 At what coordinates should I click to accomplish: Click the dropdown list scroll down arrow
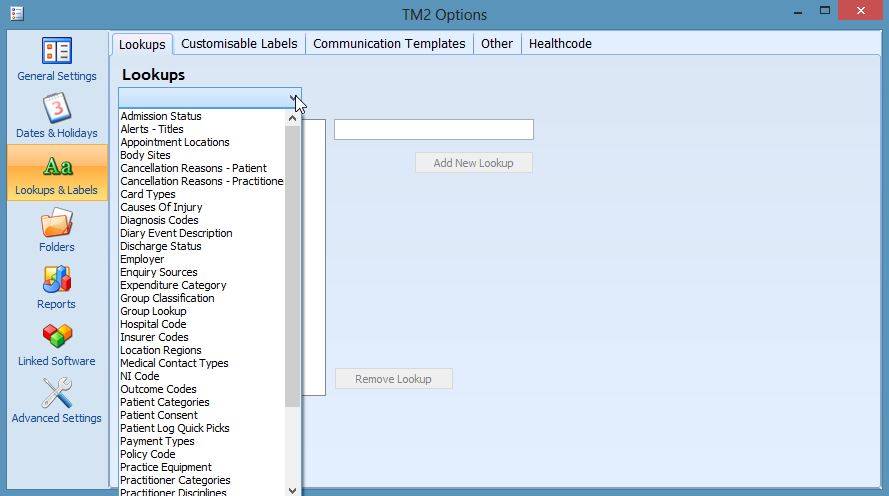pyautogui.click(x=293, y=490)
